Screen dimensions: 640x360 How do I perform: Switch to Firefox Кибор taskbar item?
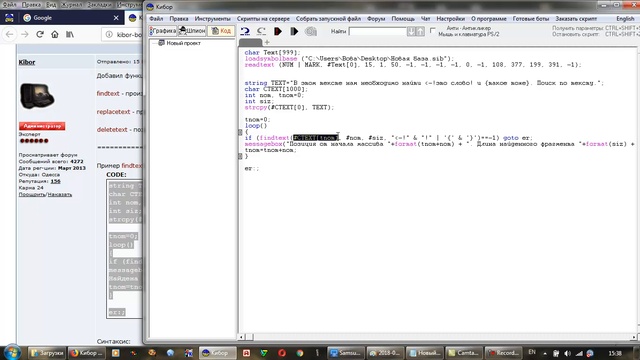tap(86, 353)
